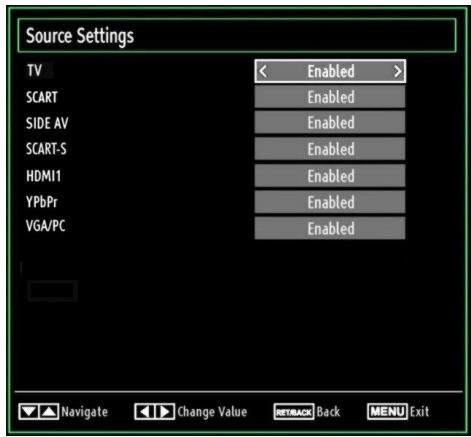
Task: Select the TV source row label
Action: pos(34,71)
